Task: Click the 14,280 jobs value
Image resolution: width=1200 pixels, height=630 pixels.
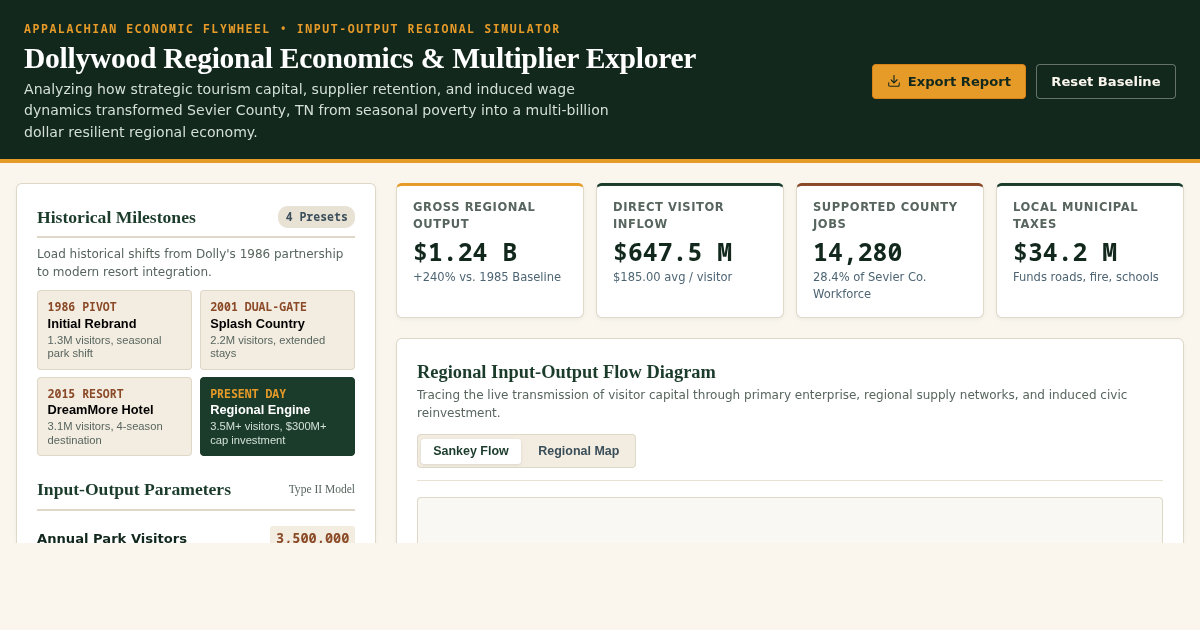Action: (x=857, y=252)
